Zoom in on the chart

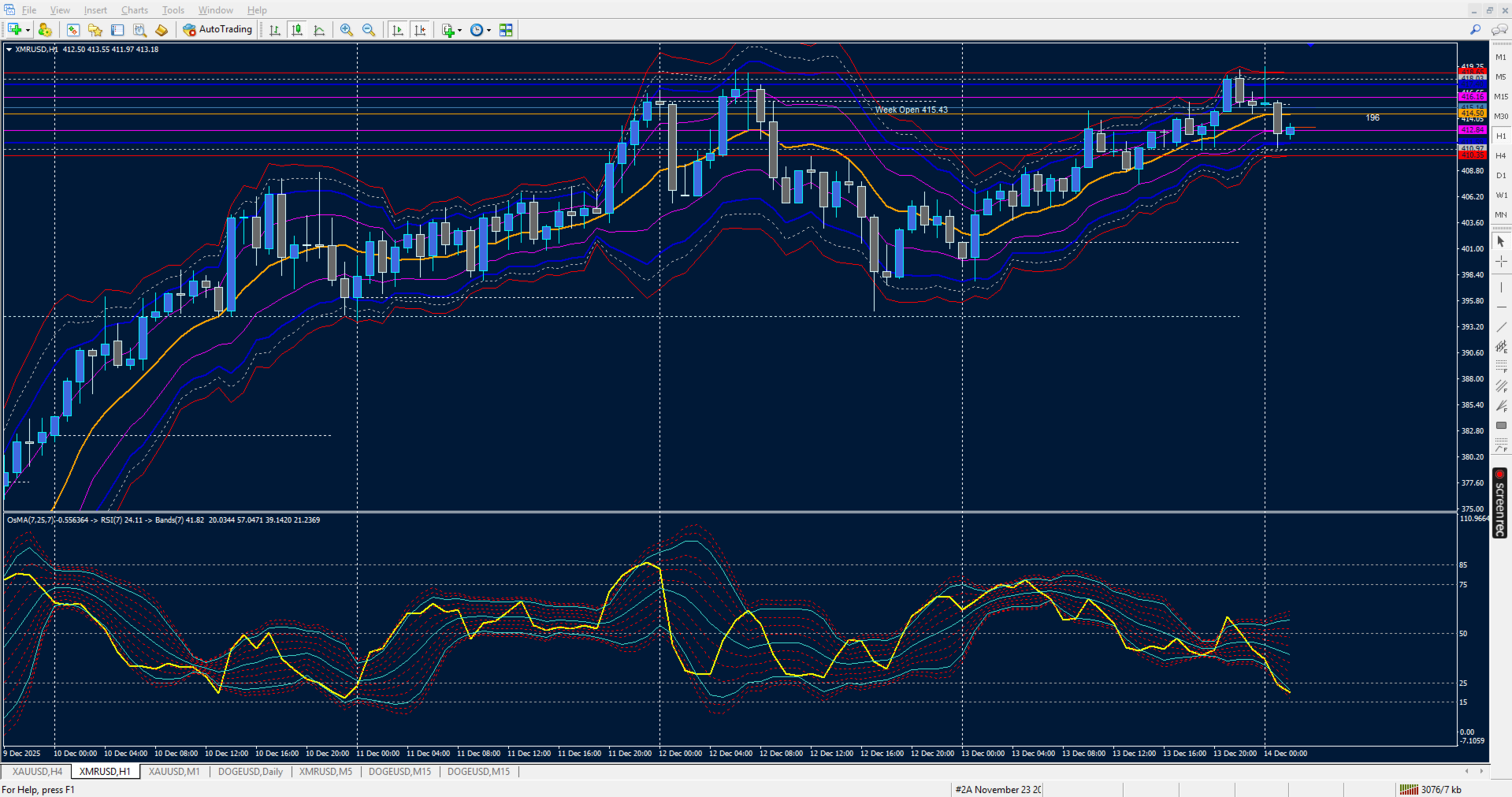coord(347,30)
